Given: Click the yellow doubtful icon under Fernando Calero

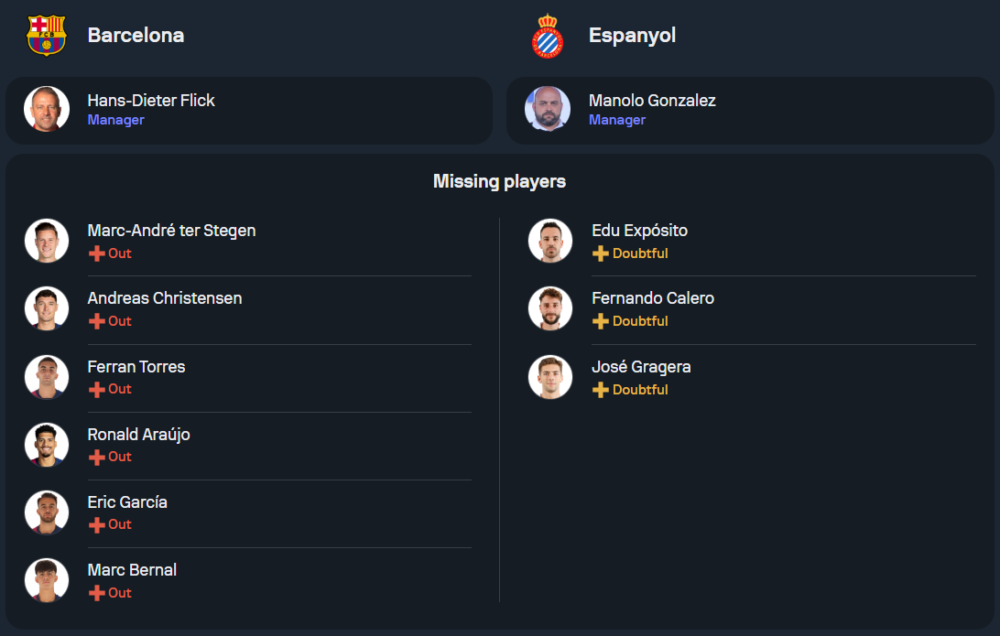Looking at the screenshot, I should click(x=600, y=322).
